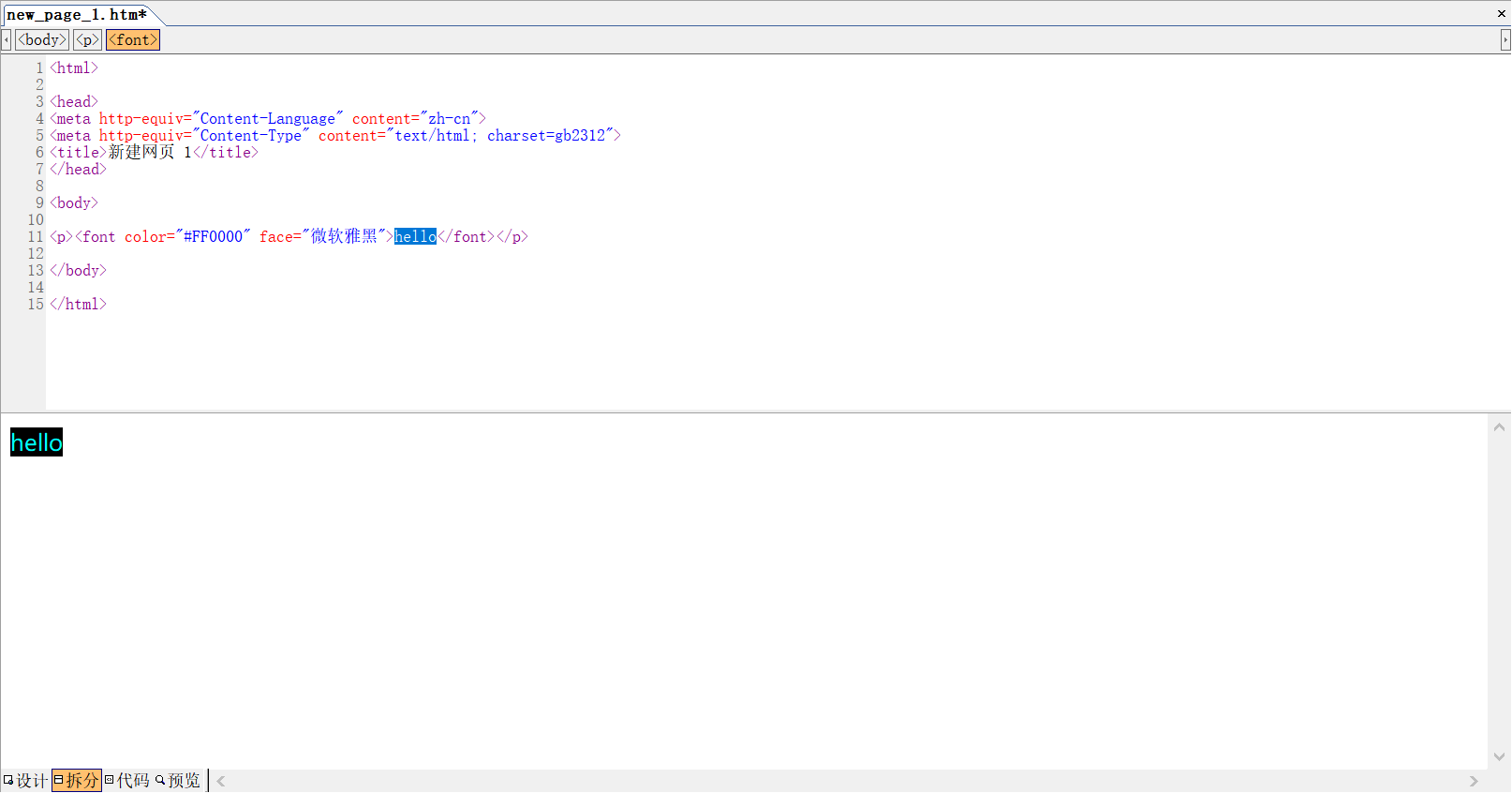Click the horizontal scroll right arrow

coord(1474,781)
